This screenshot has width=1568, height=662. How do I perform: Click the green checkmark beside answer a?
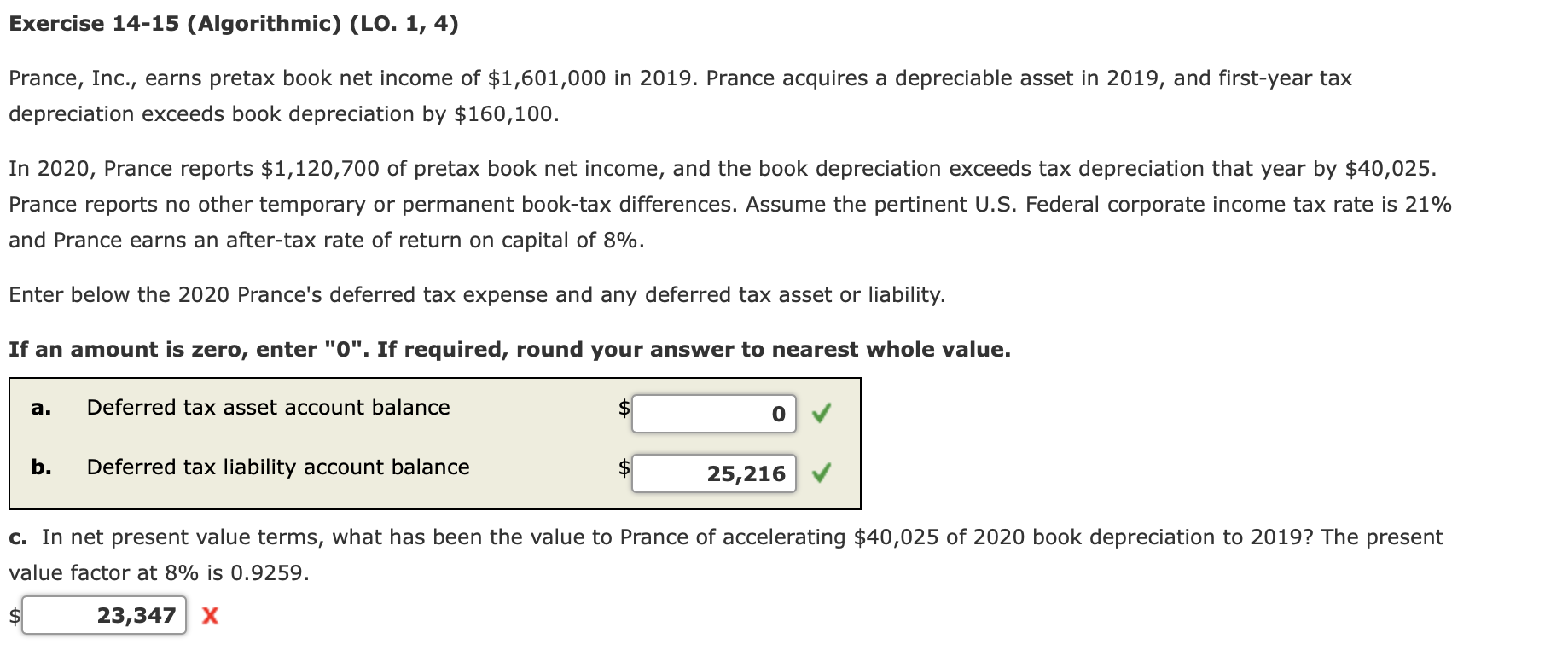point(821,413)
